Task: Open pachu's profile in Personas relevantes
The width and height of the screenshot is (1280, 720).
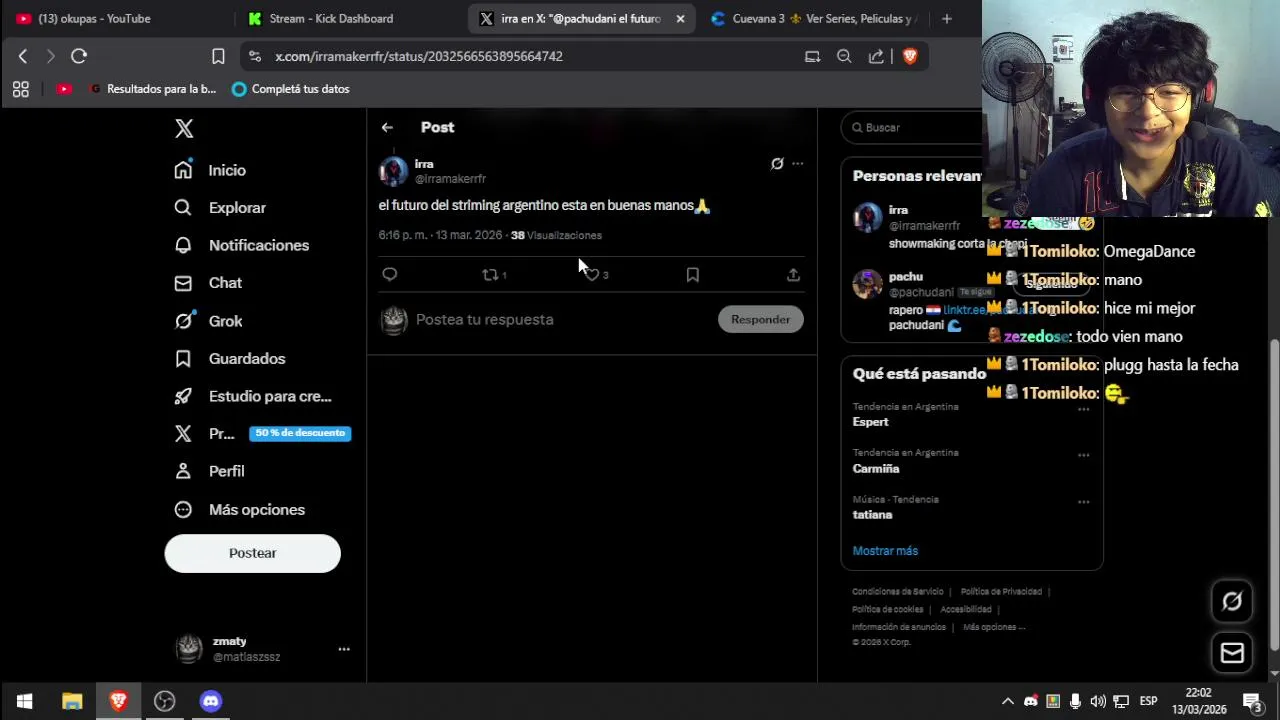Action: (906, 277)
